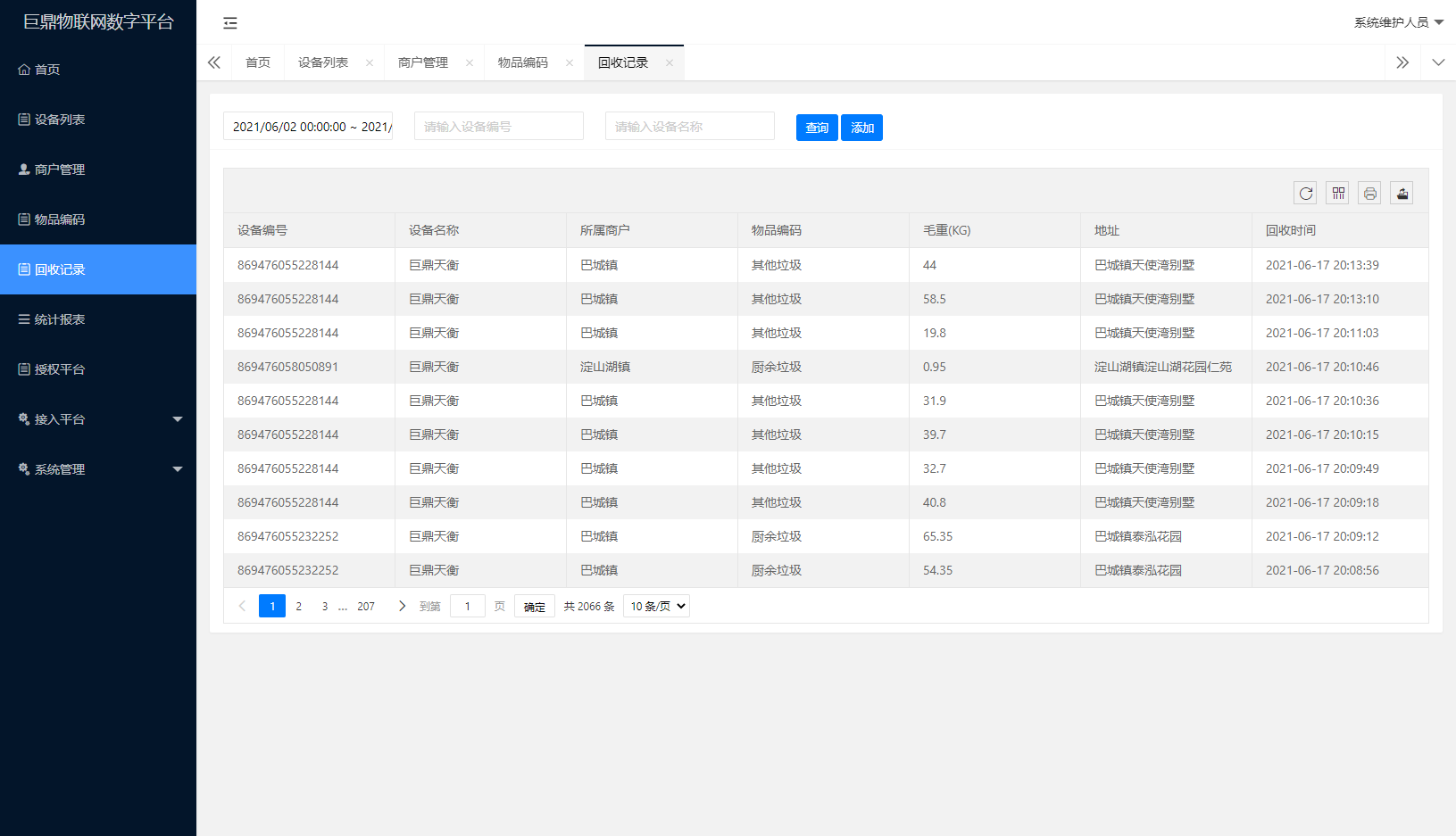Close the 物品编码 tab
Image resolution: width=1456 pixels, height=836 pixels.
coord(570,62)
